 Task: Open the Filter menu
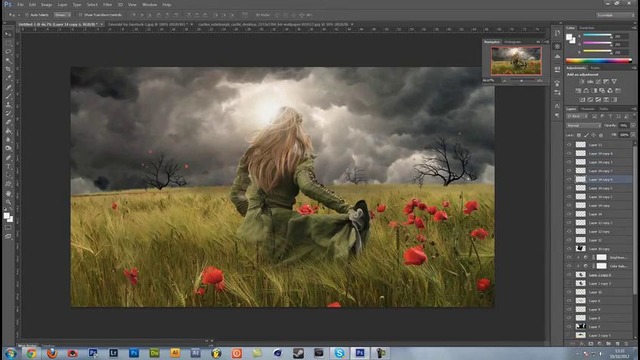pyautogui.click(x=107, y=5)
